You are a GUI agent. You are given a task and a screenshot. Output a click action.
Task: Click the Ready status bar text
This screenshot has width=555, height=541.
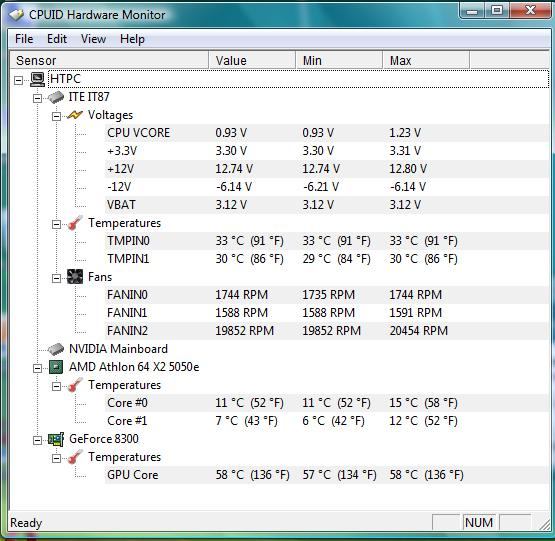pos(26,523)
